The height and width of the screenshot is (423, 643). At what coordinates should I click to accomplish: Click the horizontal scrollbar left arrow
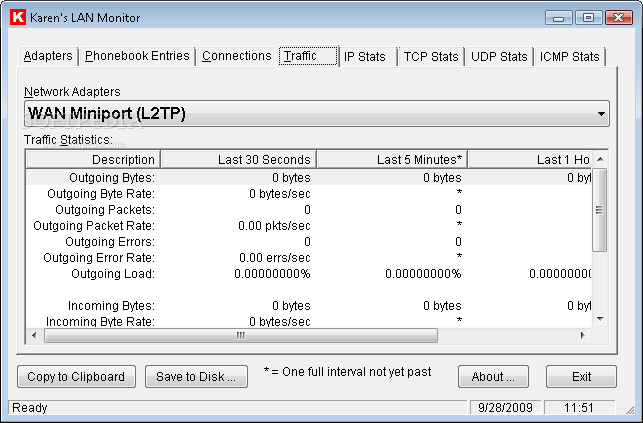34,336
